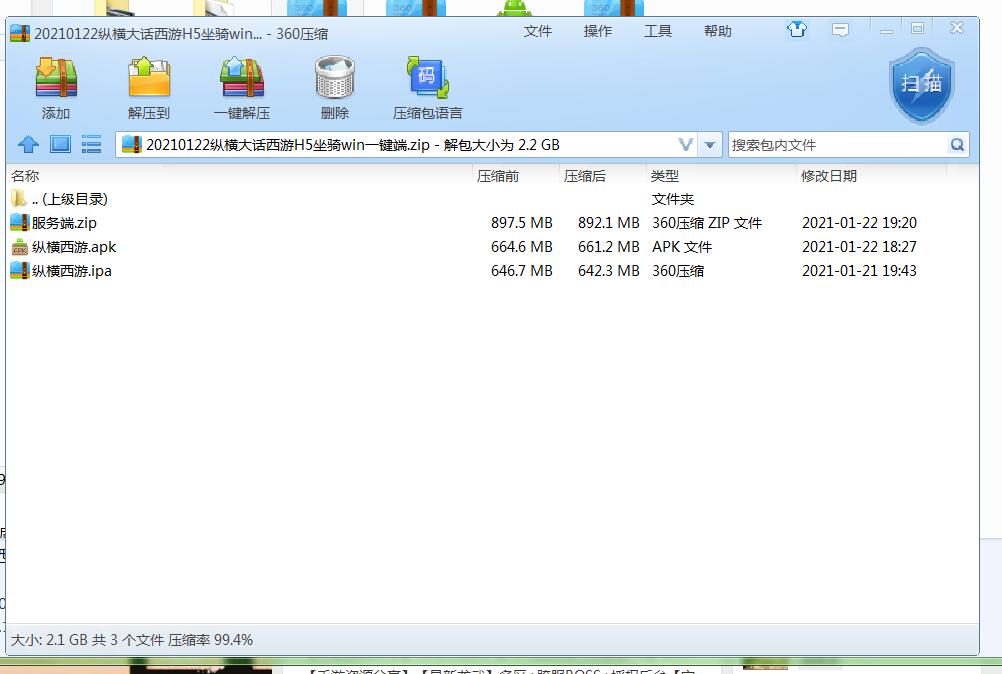Open the 压缩包语言 archive language tool
The image size is (1002, 674).
coord(427,80)
